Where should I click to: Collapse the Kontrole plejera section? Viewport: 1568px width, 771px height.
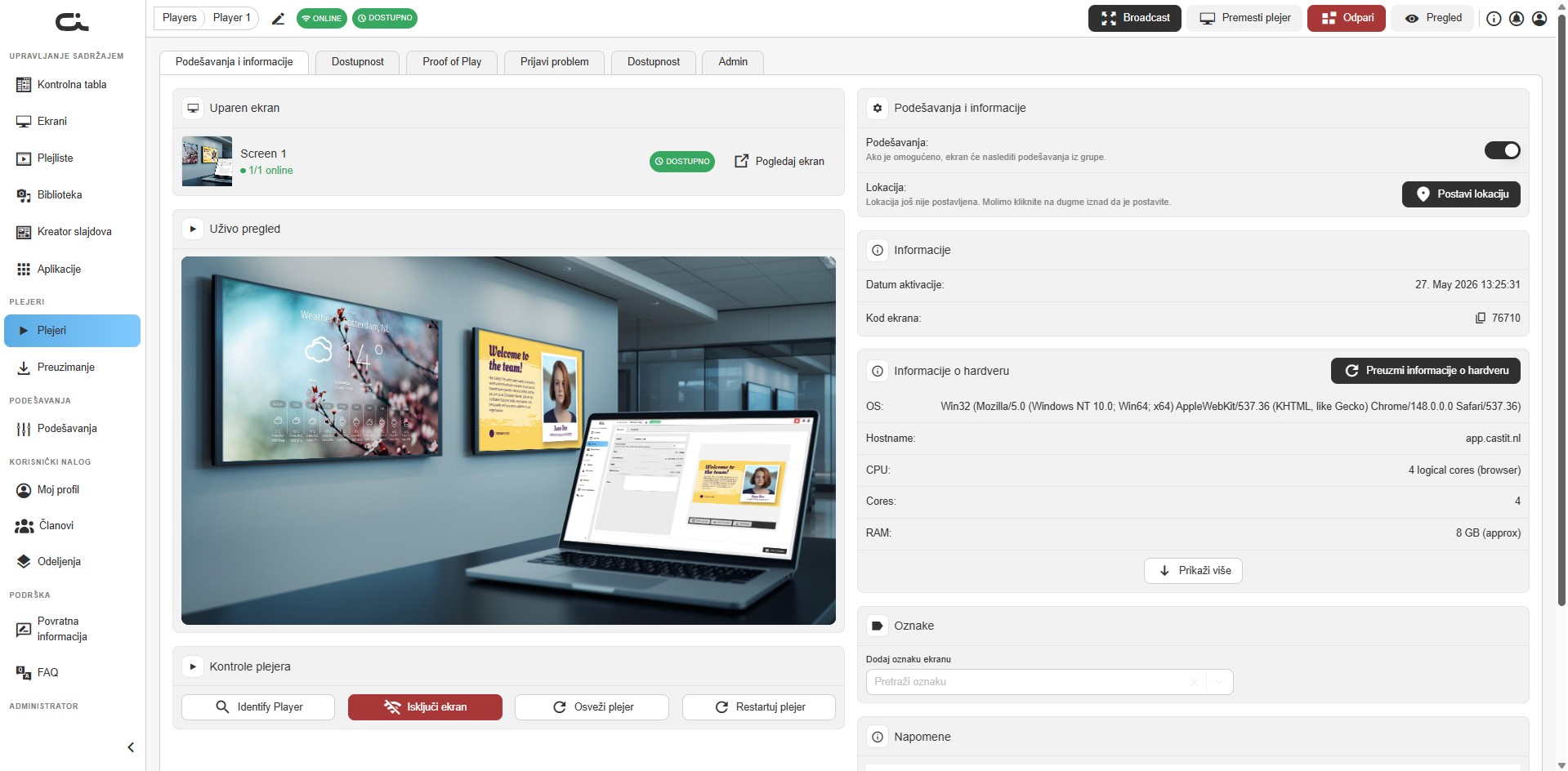[193, 666]
